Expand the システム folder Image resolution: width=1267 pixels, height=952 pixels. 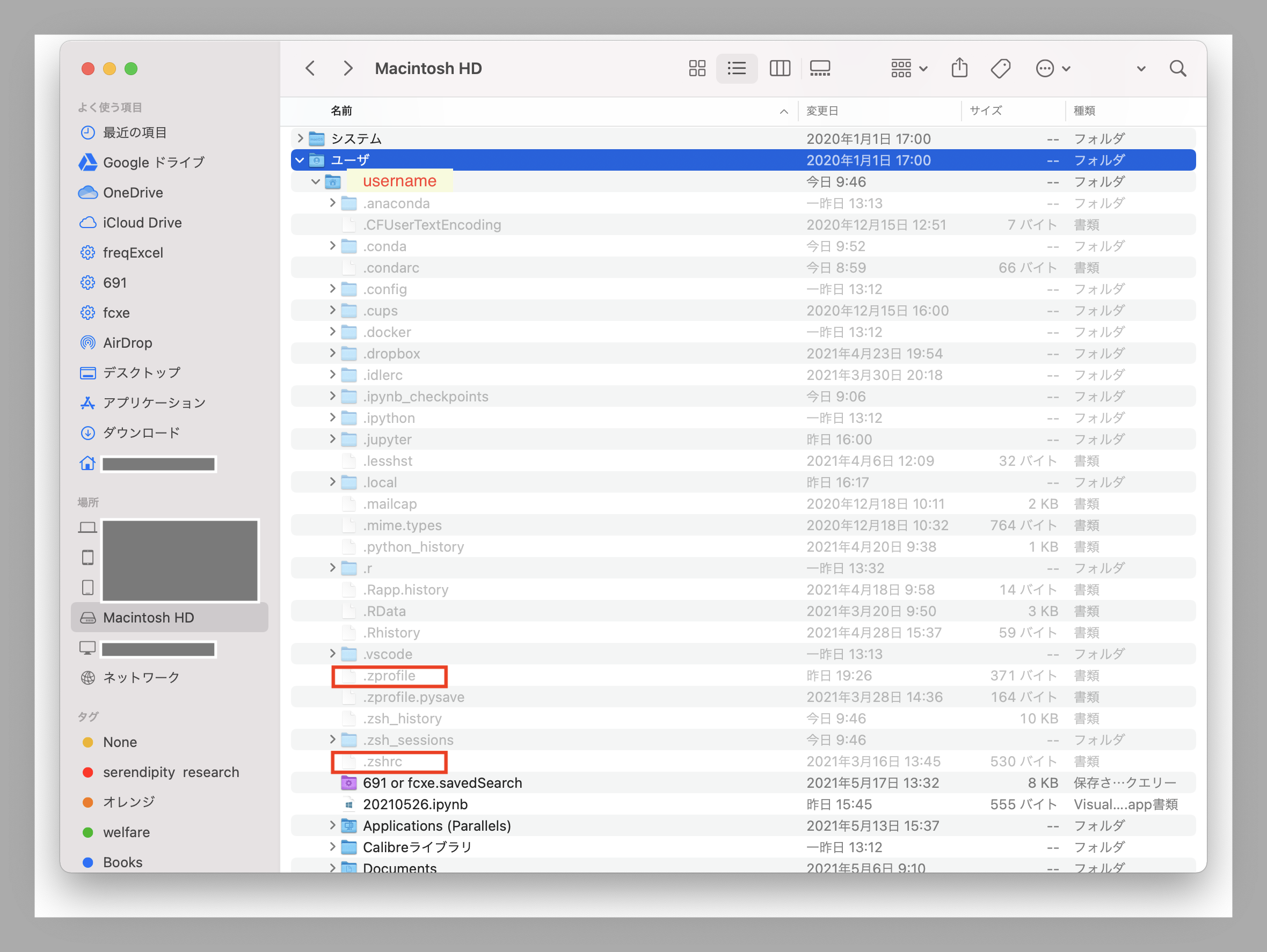click(300, 138)
